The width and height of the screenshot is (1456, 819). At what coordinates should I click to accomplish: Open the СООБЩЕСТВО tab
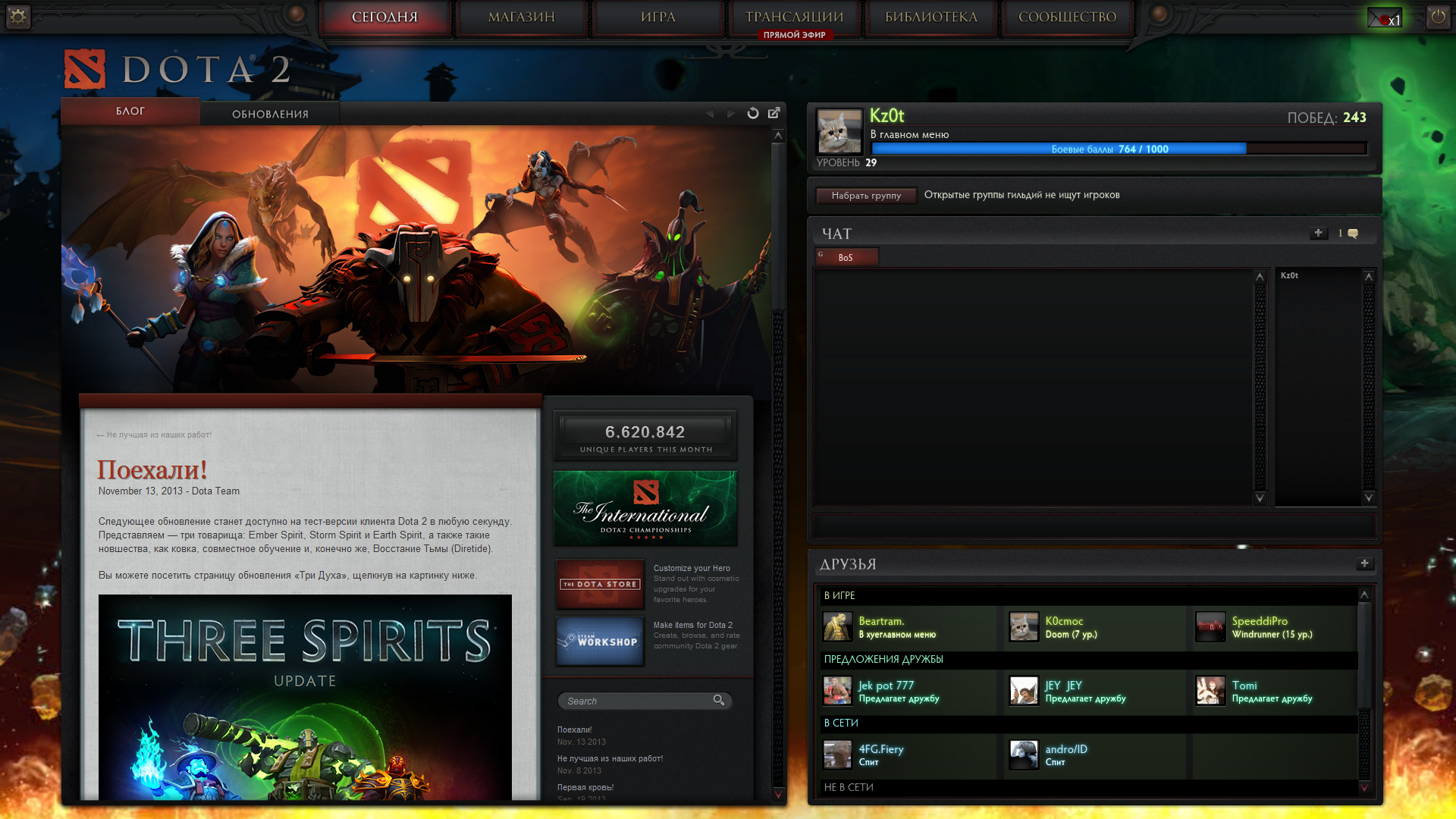1068,17
